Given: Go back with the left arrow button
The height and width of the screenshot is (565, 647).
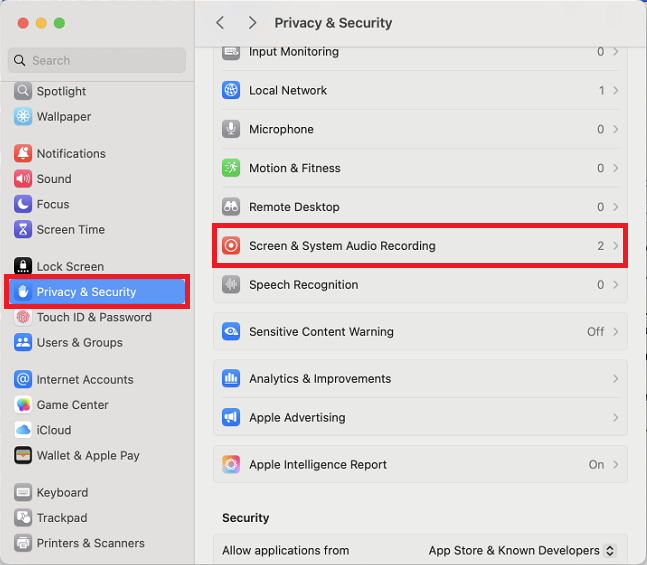Looking at the screenshot, I should tap(220, 23).
